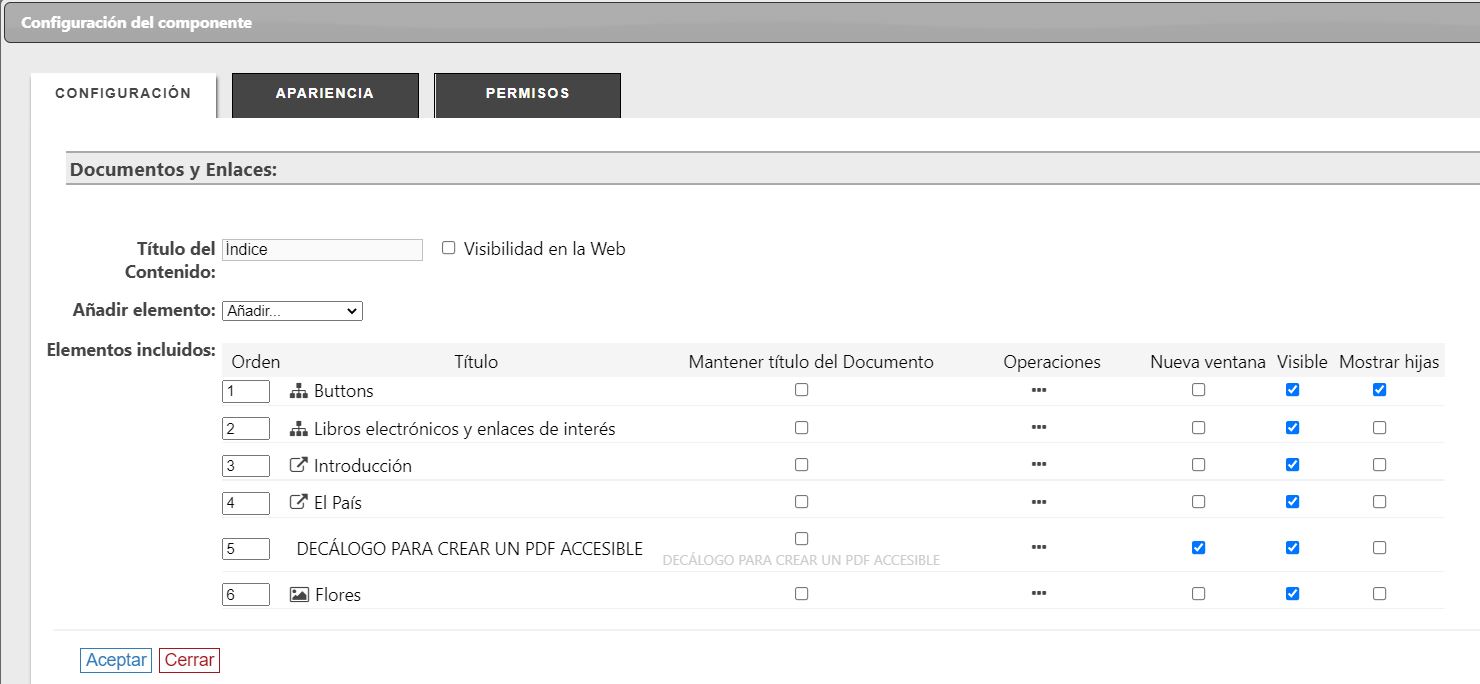Image resolution: width=1480 pixels, height=684 pixels.
Task: Uncheck Nueva ventana for the DECÁLOGO row
Action: [1198, 547]
